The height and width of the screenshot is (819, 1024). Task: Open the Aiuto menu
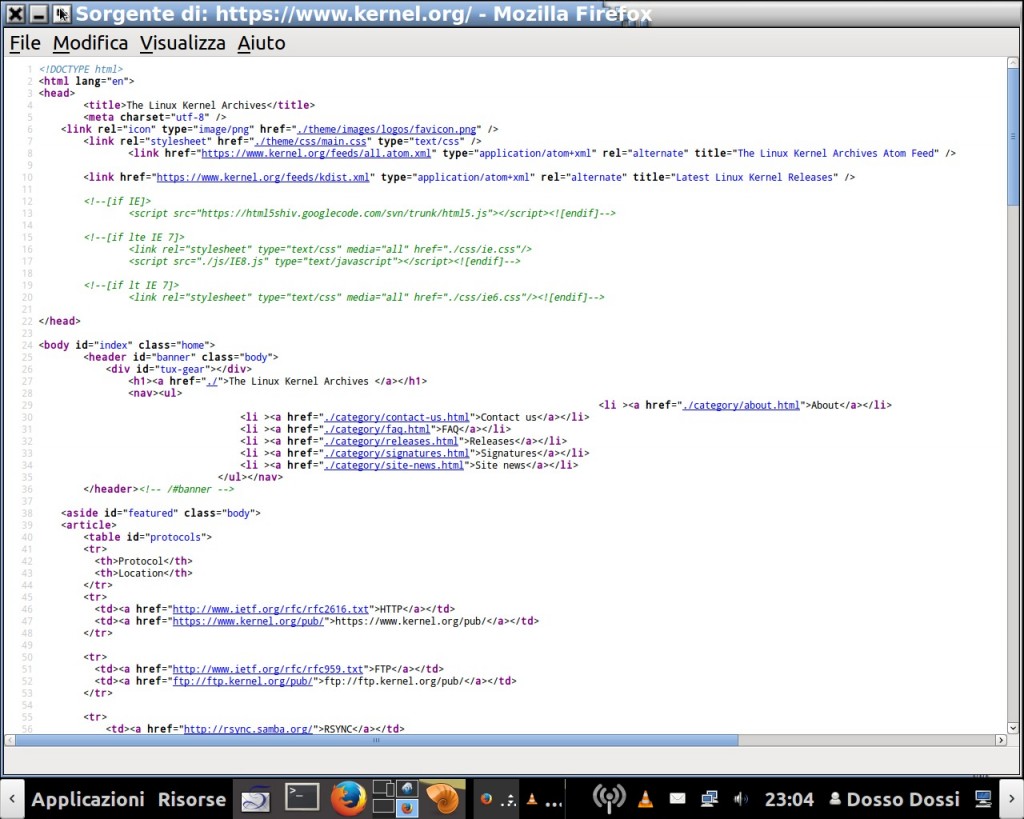coord(261,43)
